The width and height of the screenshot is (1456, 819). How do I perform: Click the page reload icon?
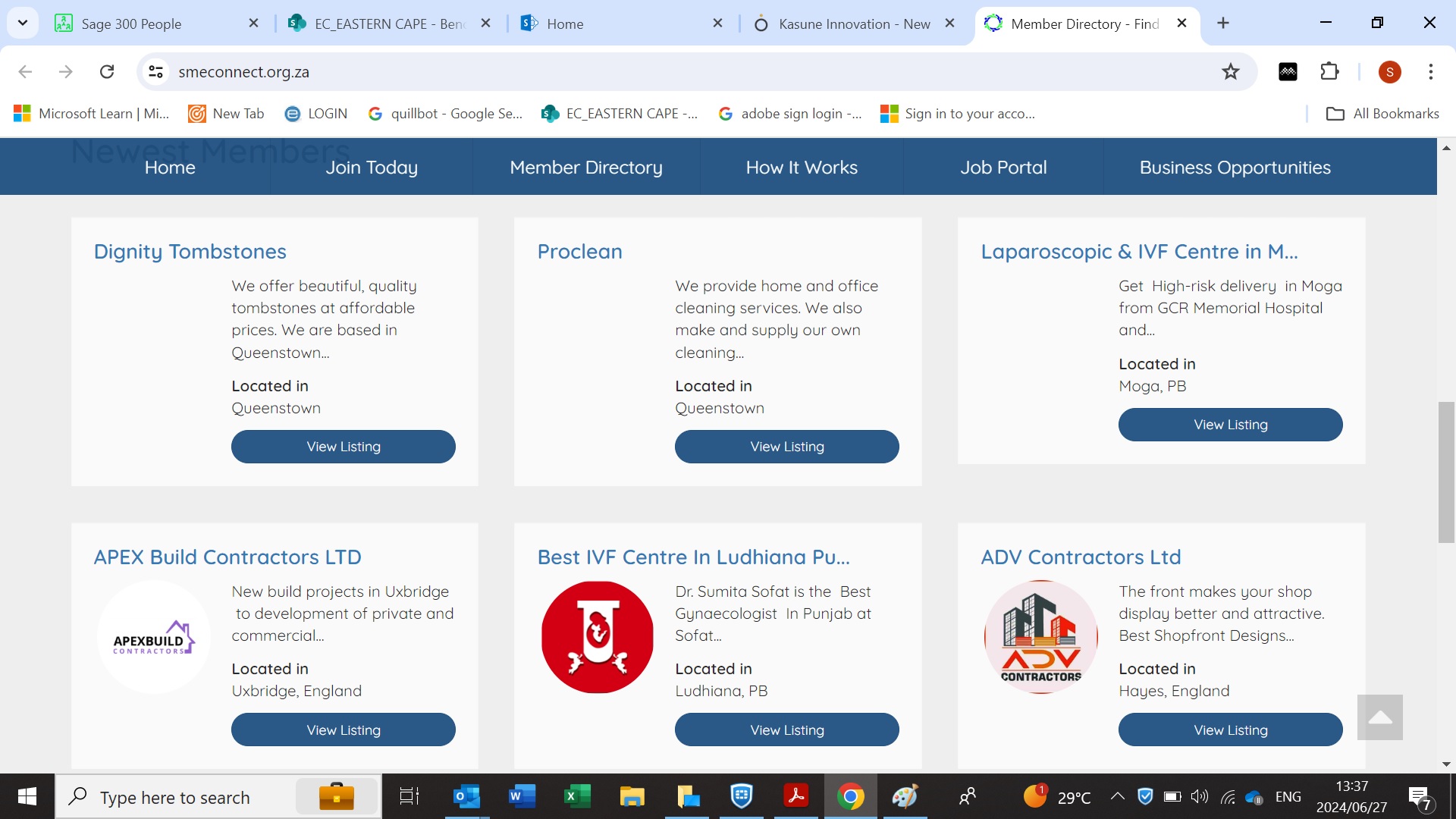[x=107, y=72]
